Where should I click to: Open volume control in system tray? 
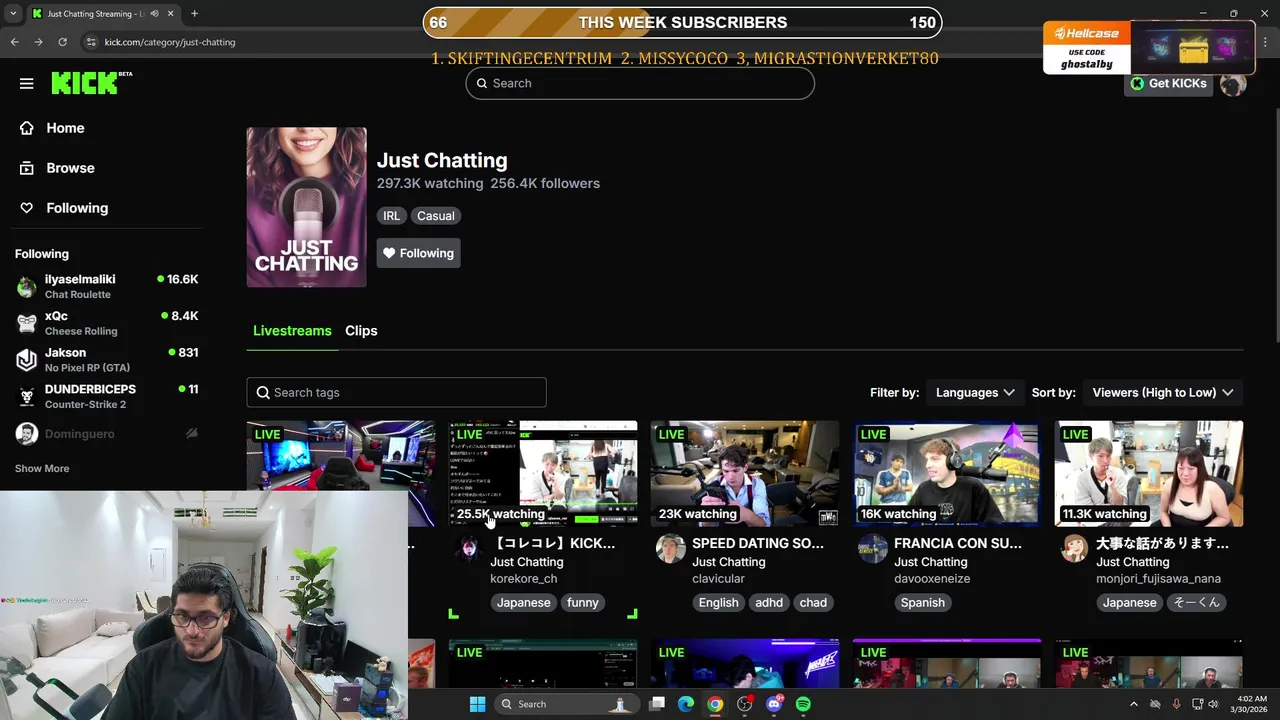1214,704
